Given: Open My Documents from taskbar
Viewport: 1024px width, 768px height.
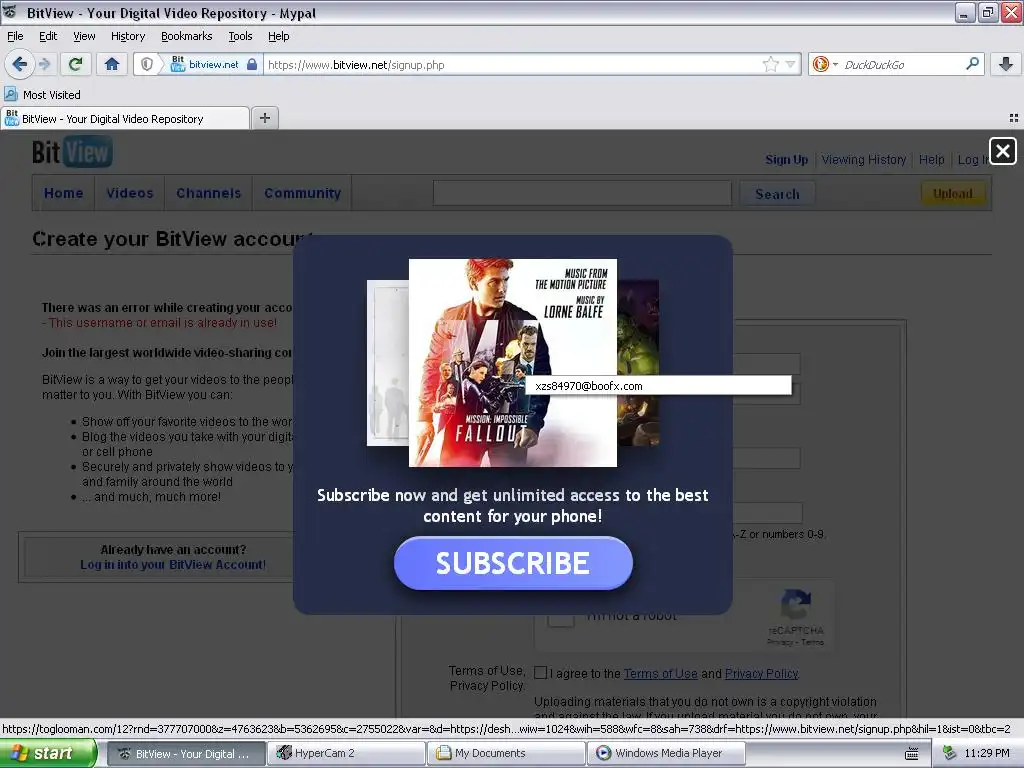Looking at the screenshot, I should [507, 753].
